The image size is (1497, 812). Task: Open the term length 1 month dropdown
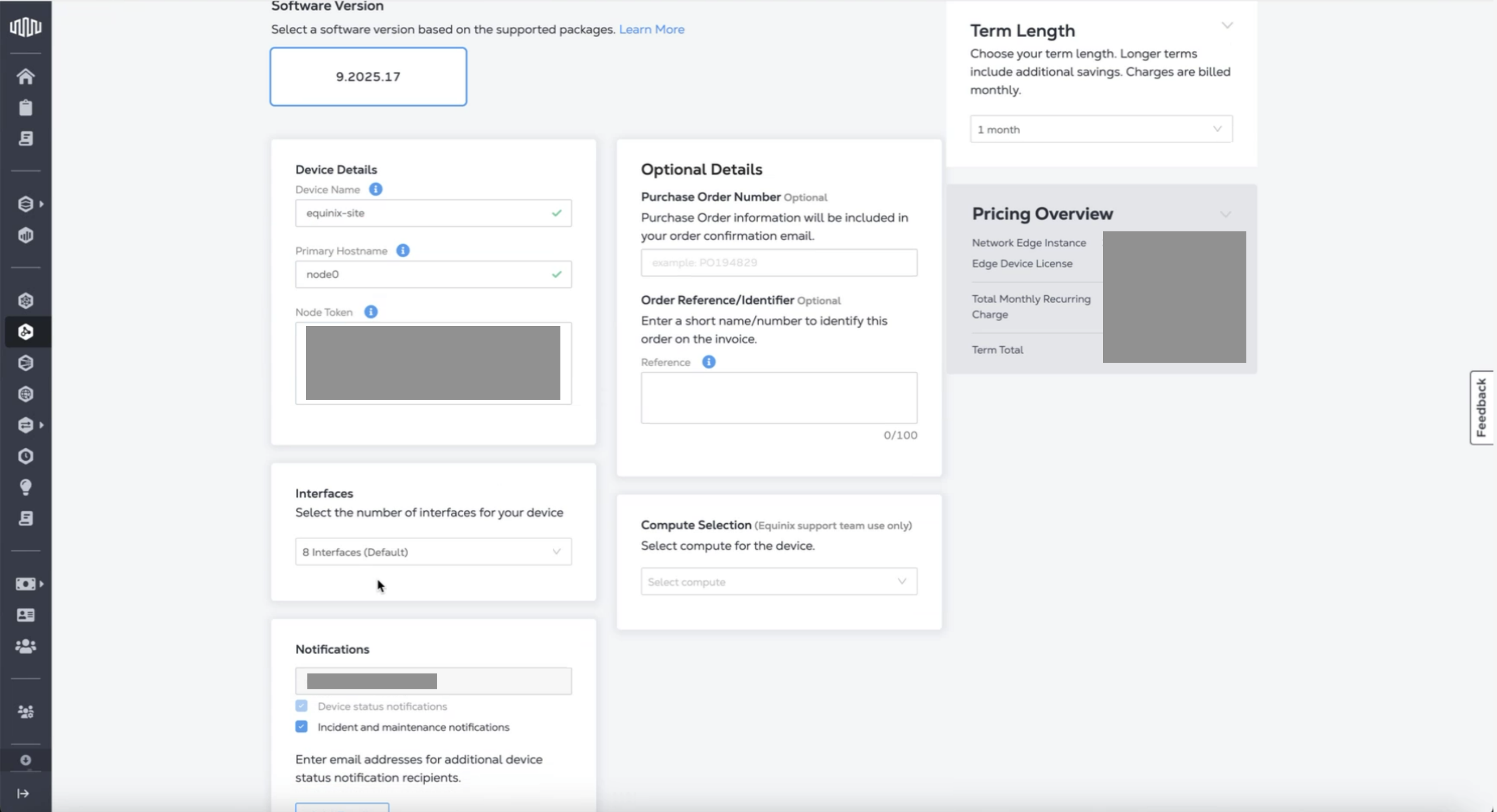click(x=1100, y=129)
